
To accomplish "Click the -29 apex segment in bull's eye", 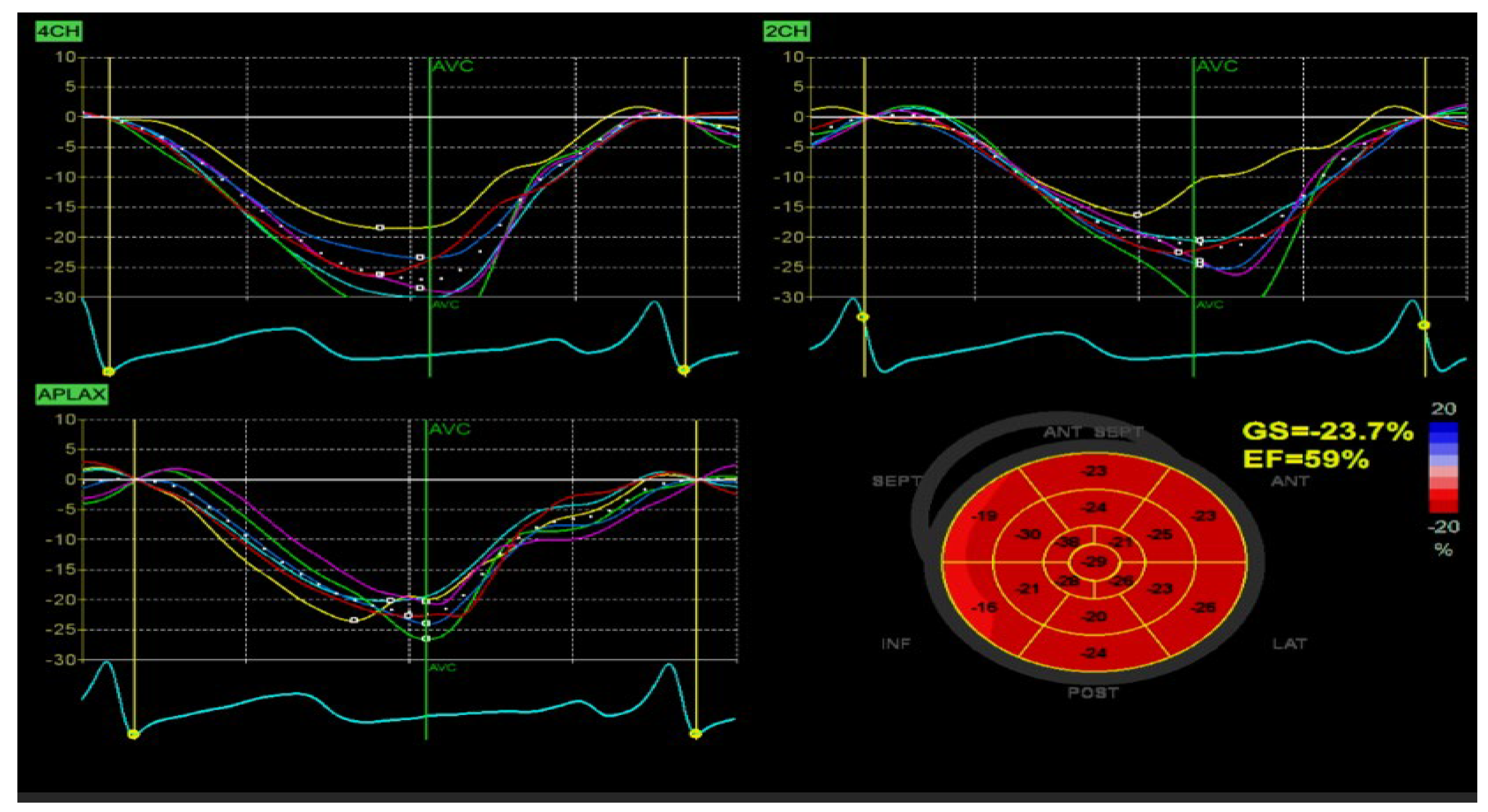I will point(1094,562).
